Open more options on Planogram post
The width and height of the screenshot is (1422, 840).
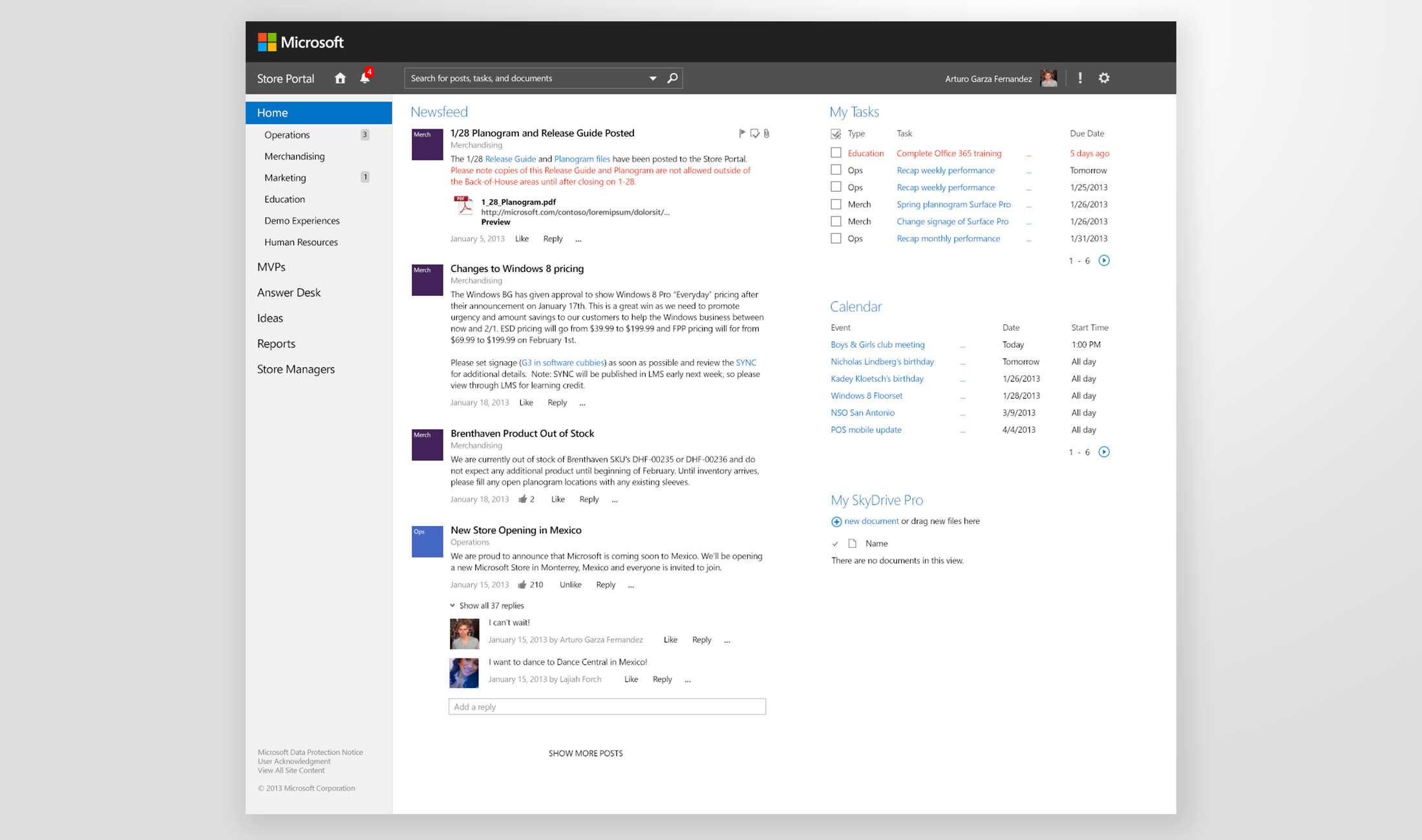578,240
